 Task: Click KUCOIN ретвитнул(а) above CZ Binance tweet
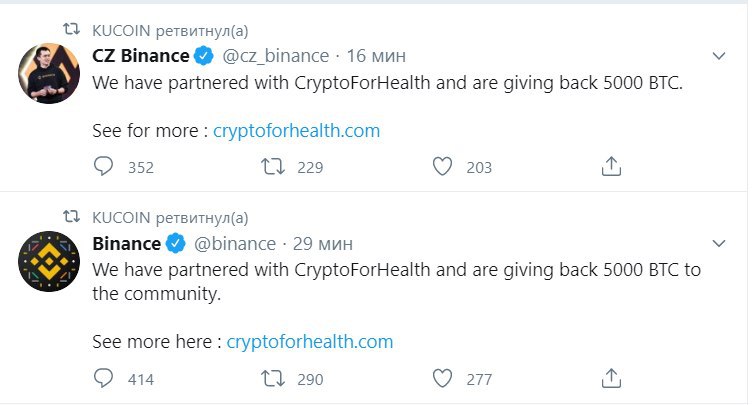[x=170, y=31]
